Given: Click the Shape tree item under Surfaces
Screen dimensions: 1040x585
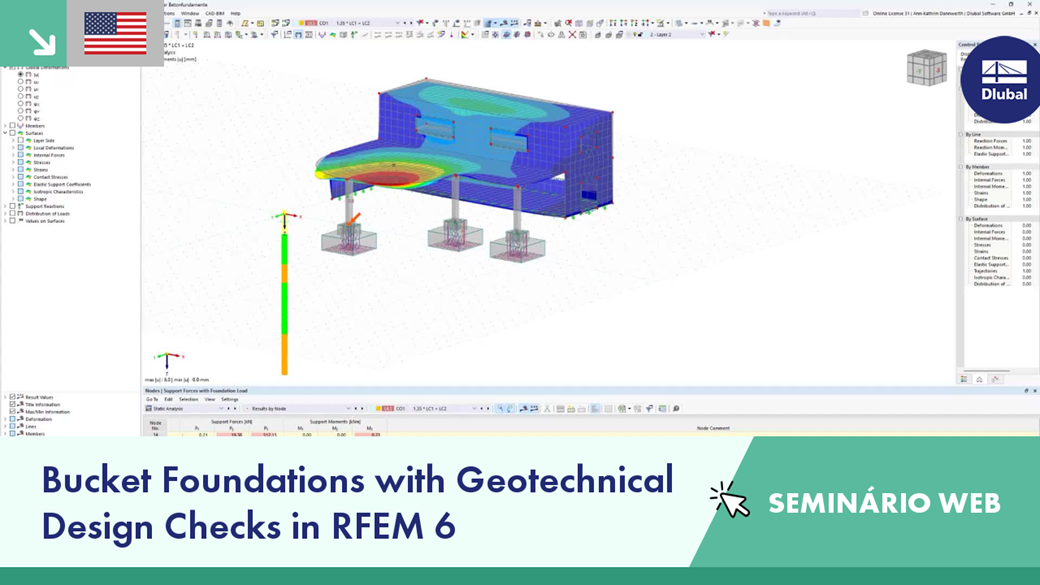Looking at the screenshot, I should tap(40, 199).
